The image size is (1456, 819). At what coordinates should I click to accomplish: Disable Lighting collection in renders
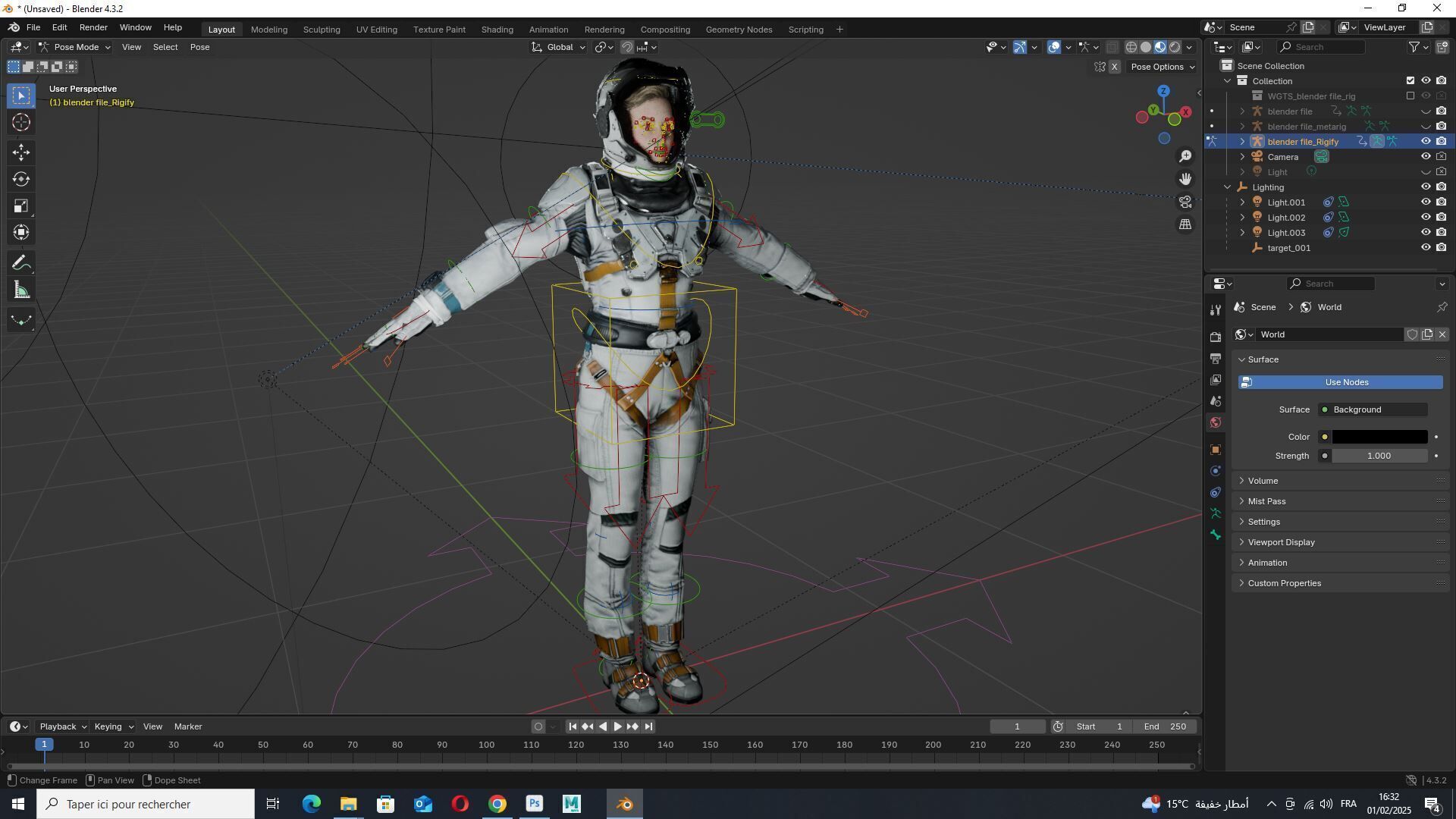(1441, 187)
